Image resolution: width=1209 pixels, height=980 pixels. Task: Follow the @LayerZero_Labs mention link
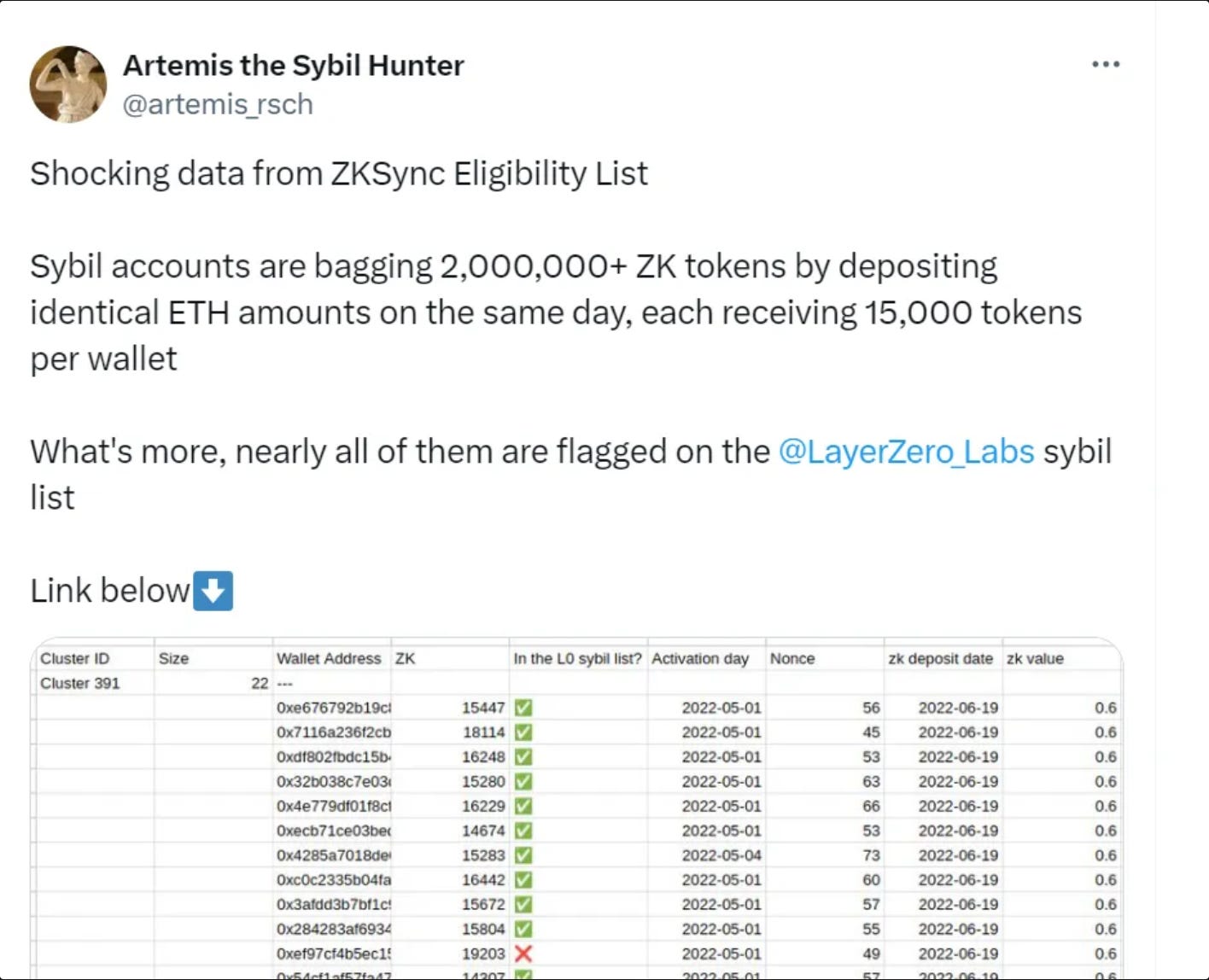coord(906,452)
